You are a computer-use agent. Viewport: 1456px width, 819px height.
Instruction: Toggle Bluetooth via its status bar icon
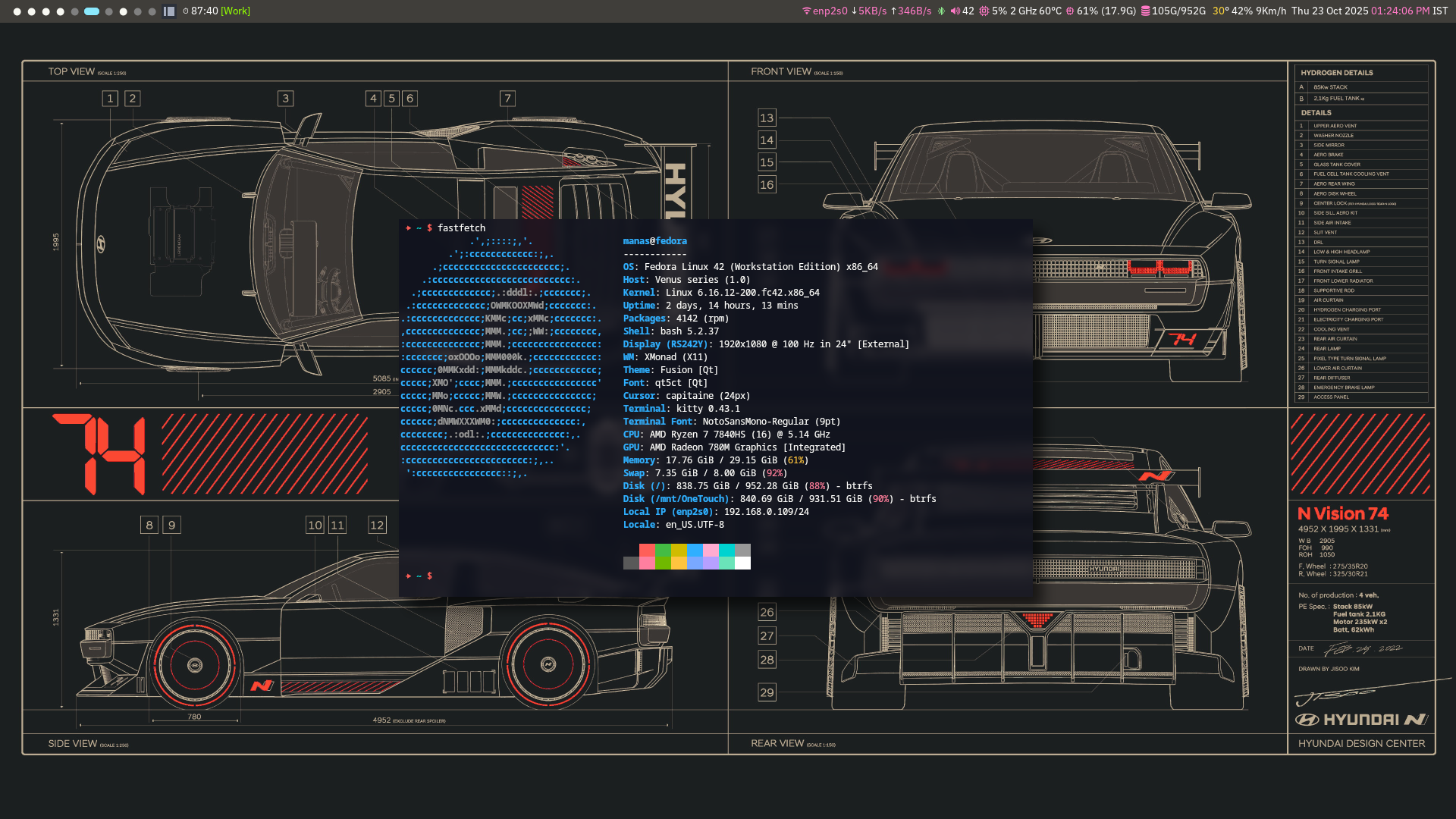click(941, 11)
